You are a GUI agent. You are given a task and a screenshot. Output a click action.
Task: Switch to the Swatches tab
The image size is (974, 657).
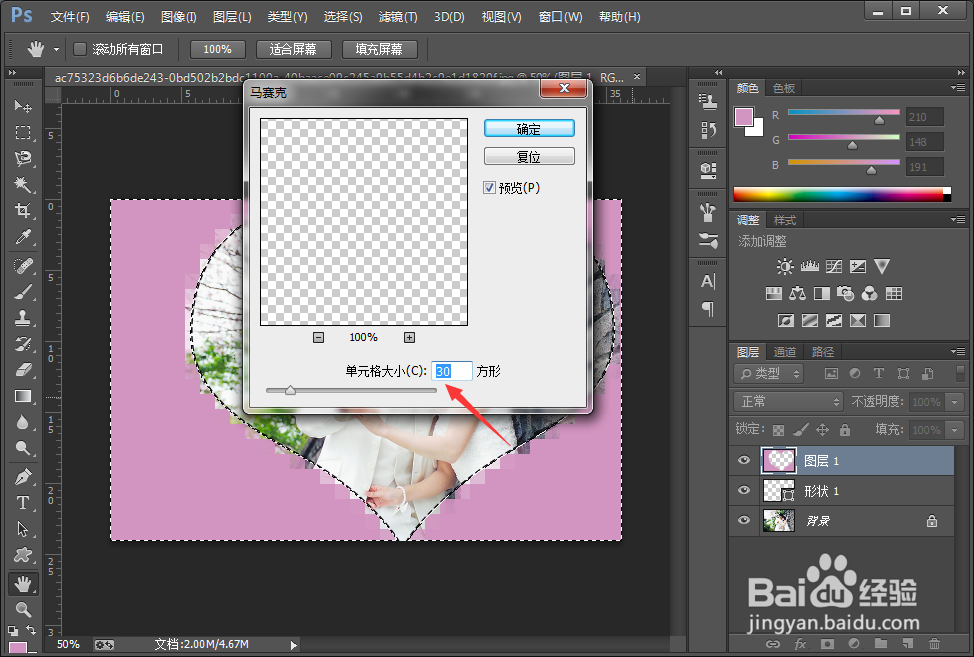point(783,88)
